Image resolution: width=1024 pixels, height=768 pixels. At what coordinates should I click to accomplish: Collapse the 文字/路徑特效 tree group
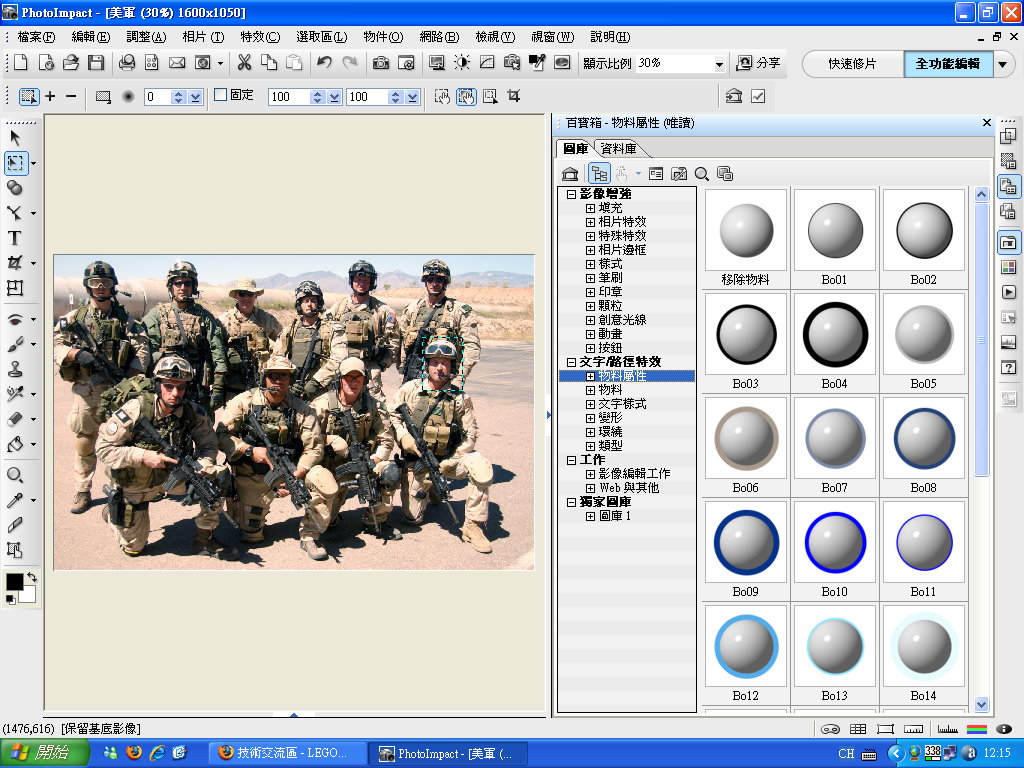(x=571, y=362)
